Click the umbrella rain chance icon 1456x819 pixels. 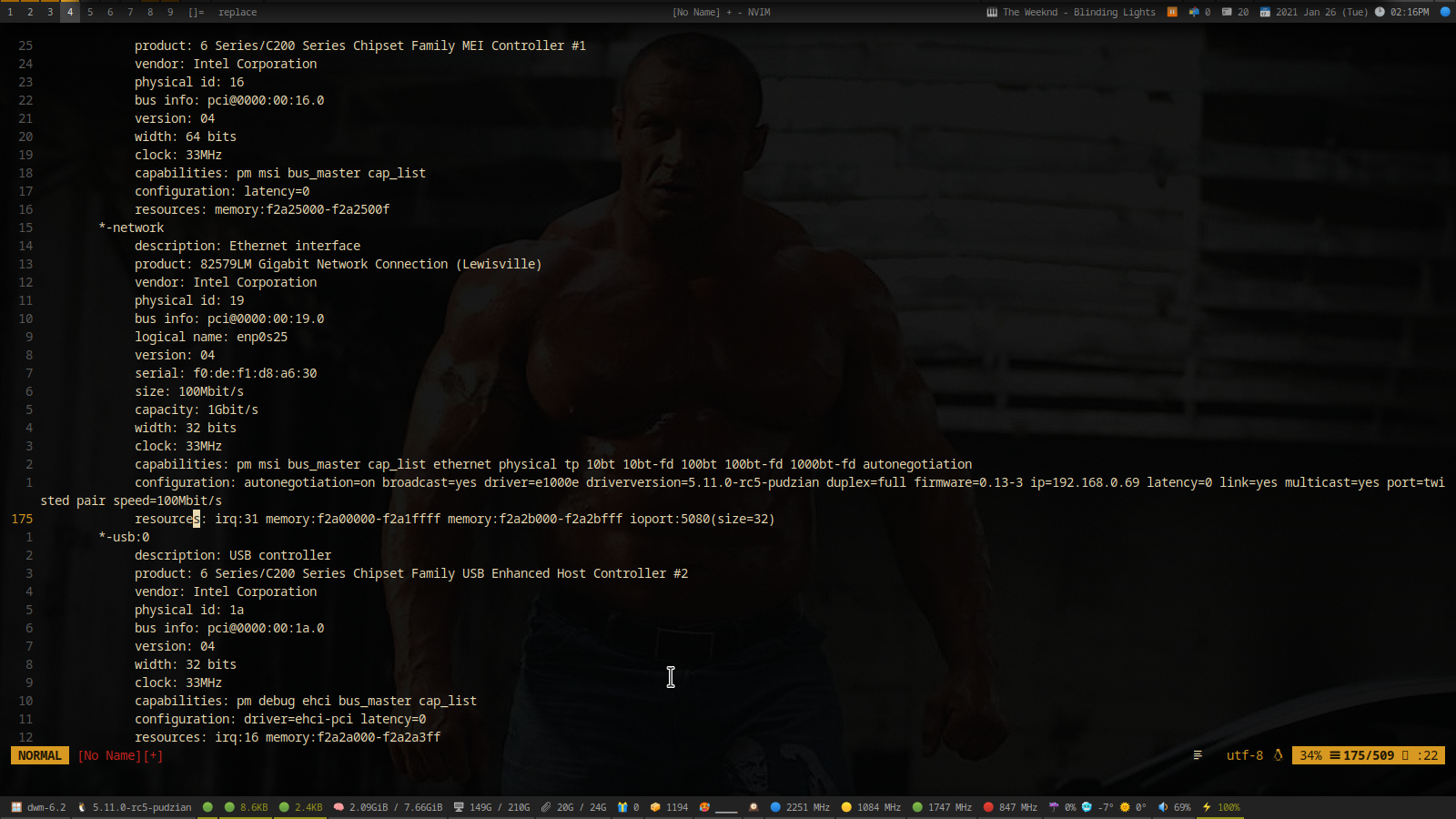(1054, 807)
